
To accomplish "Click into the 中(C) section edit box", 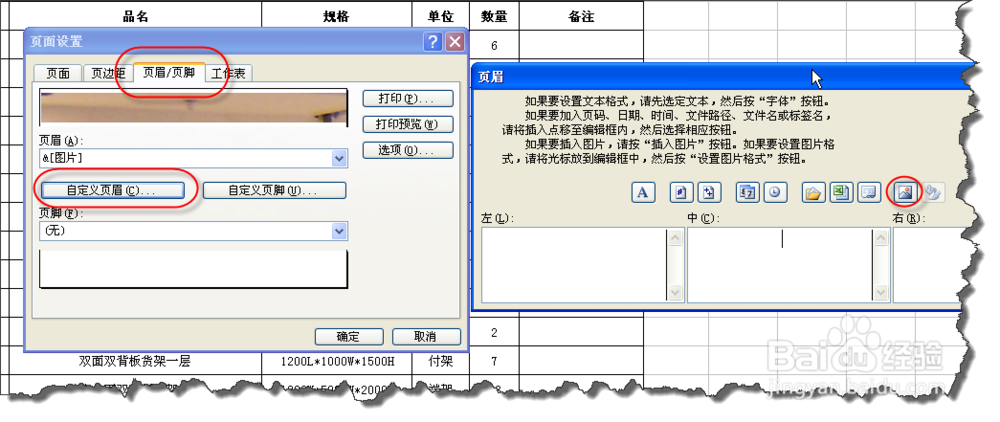I will coord(779,265).
